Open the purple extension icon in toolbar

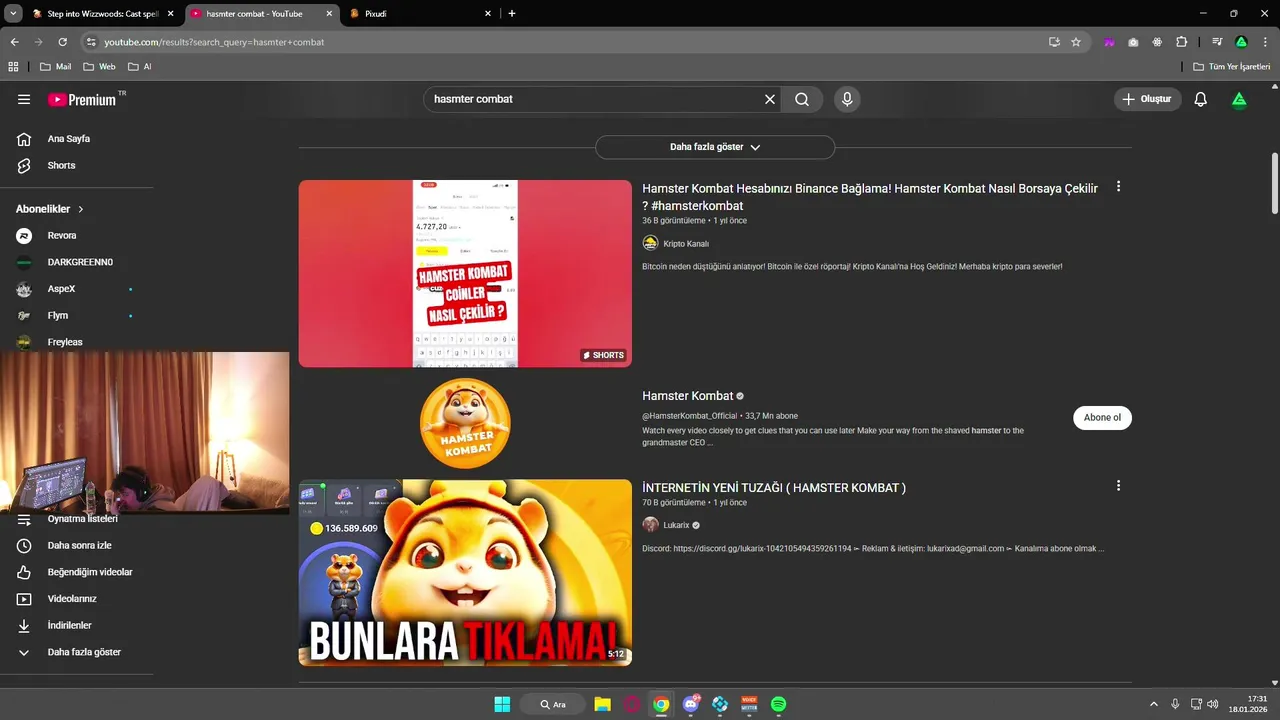[x=1109, y=42]
